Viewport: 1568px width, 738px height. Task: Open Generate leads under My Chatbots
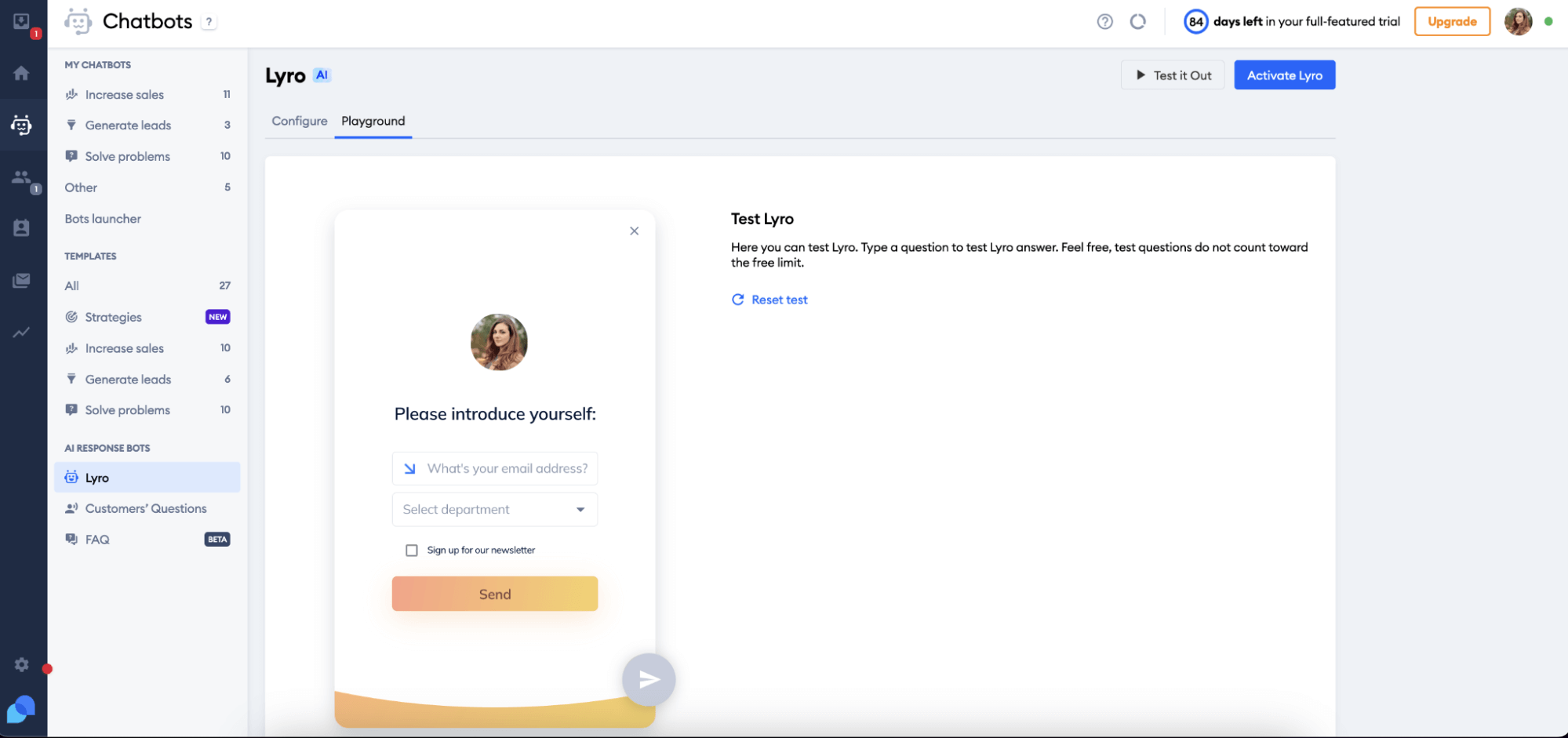click(x=147, y=125)
